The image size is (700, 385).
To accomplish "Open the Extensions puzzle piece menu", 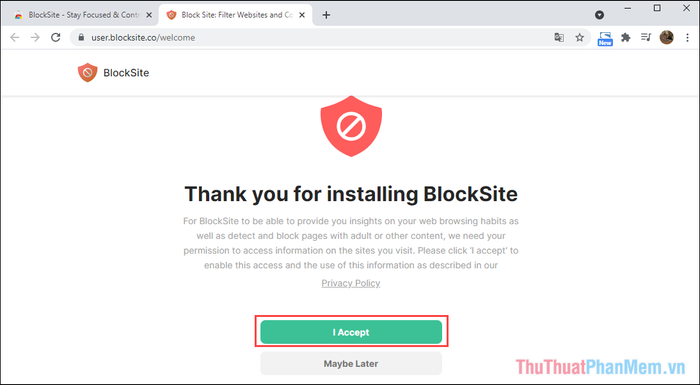I will [x=626, y=38].
